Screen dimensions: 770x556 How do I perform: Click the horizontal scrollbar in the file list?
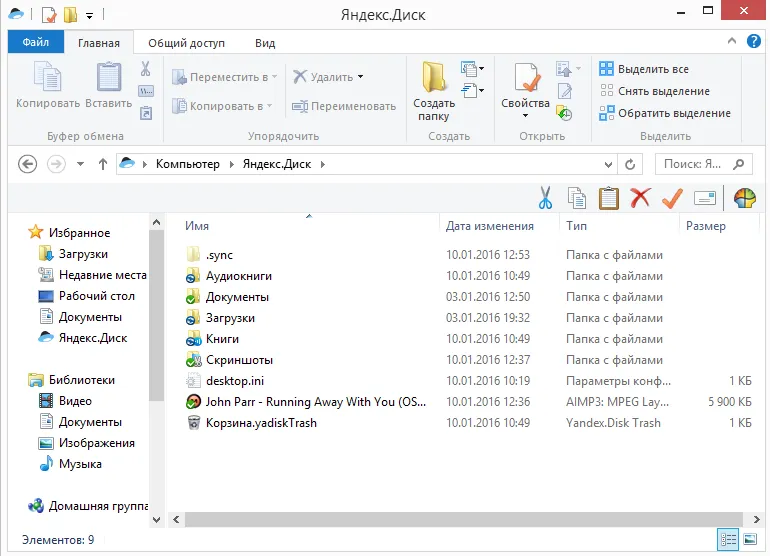click(x=464, y=519)
